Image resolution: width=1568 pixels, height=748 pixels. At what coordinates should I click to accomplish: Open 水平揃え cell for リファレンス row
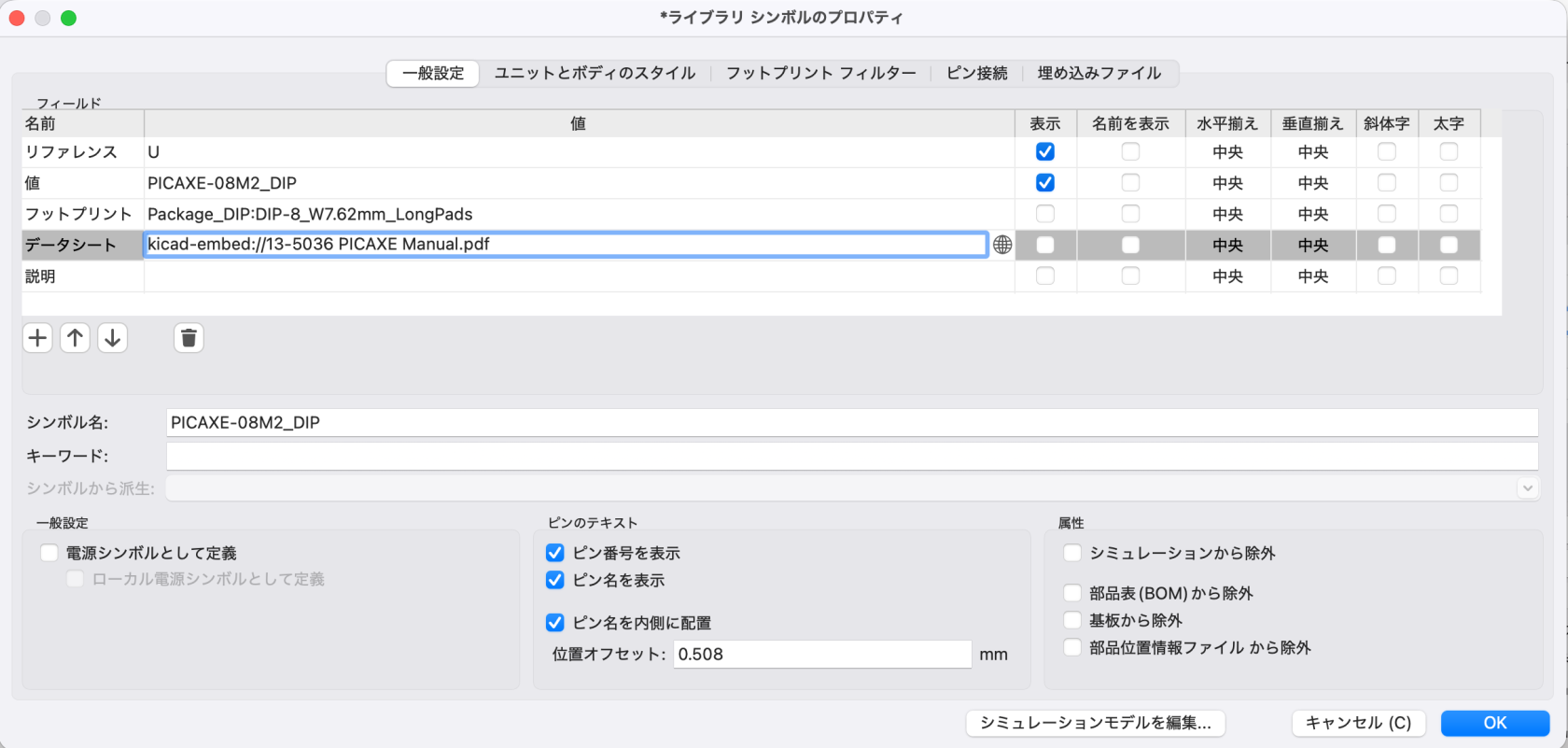1227,152
